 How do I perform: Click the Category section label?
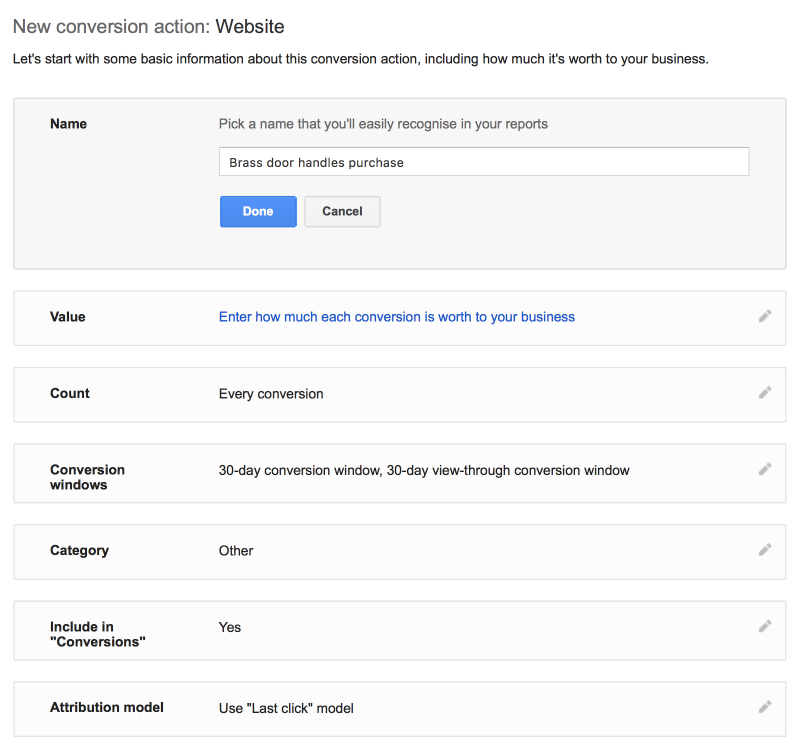pos(79,551)
